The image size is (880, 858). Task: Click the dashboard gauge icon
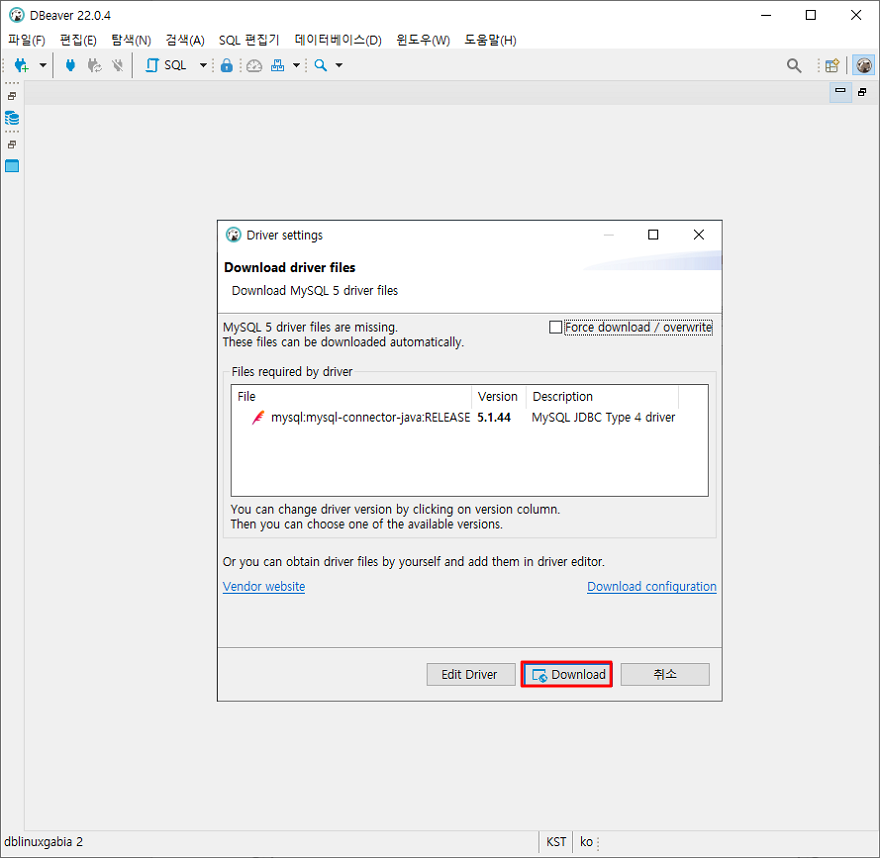[x=254, y=66]
